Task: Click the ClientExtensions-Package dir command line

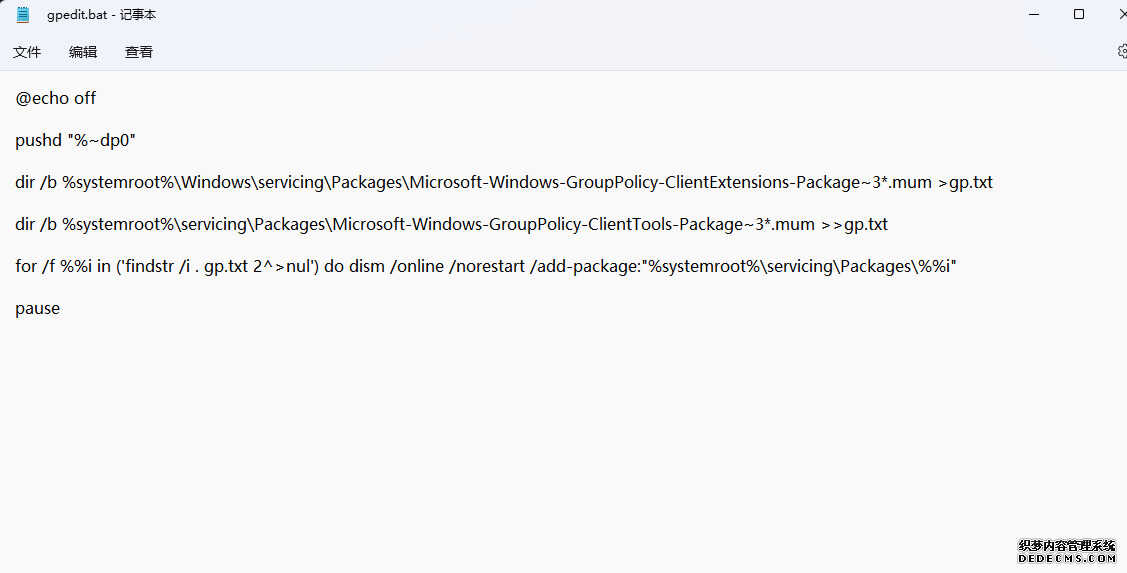Action: pyautogui.click(x=504, y=183)
